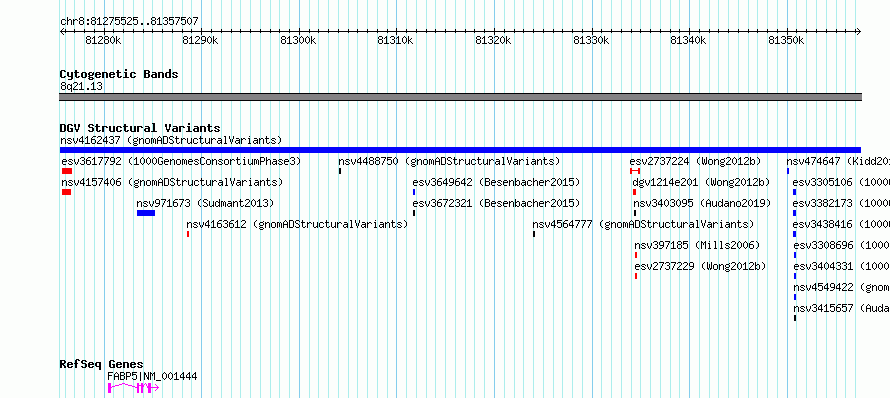
Task: Click esv3672321 (Besenbacher2015) label
Action: click(x=496, y=203)
